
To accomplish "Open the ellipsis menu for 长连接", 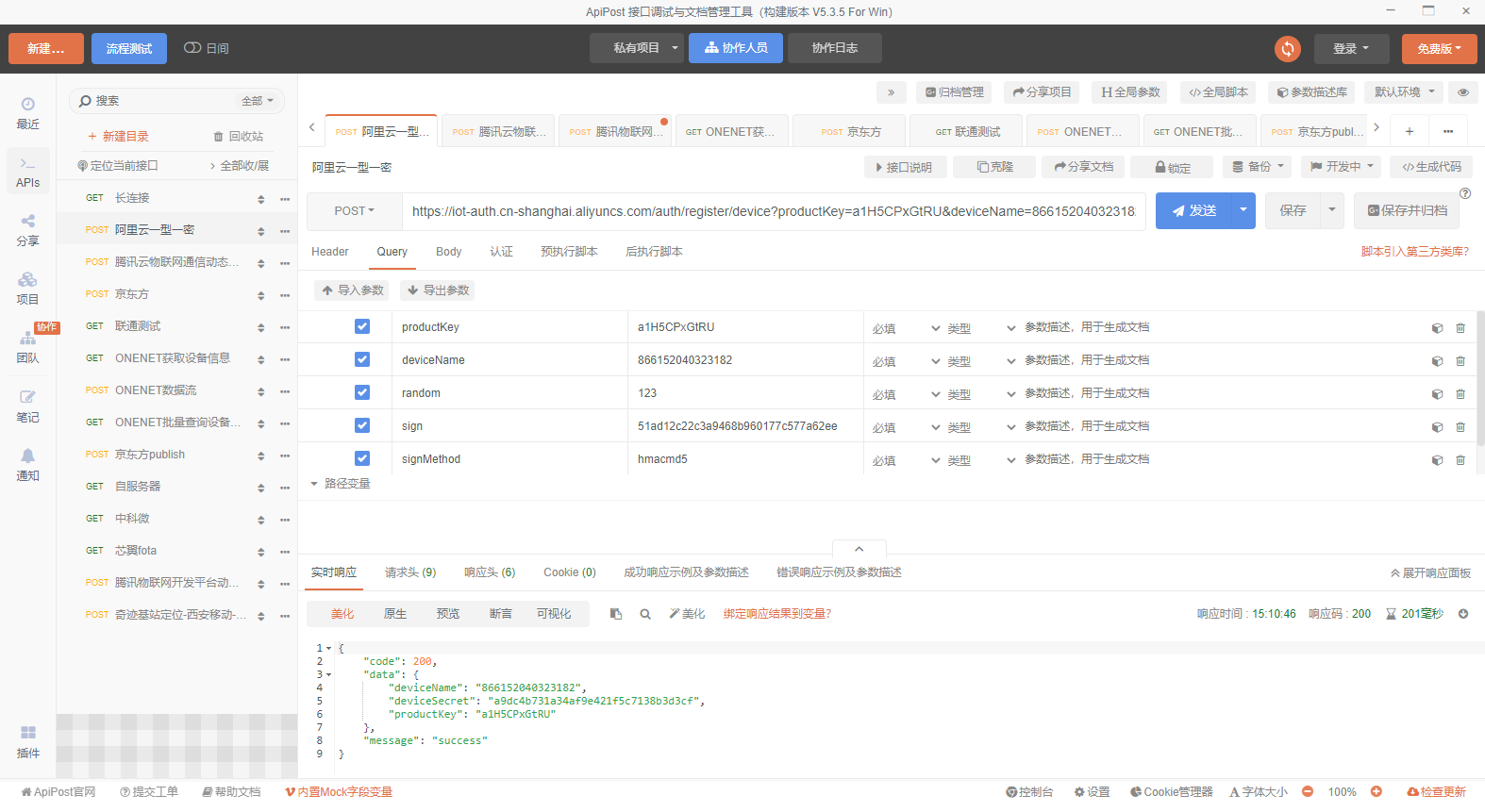I will click(285, 199).
